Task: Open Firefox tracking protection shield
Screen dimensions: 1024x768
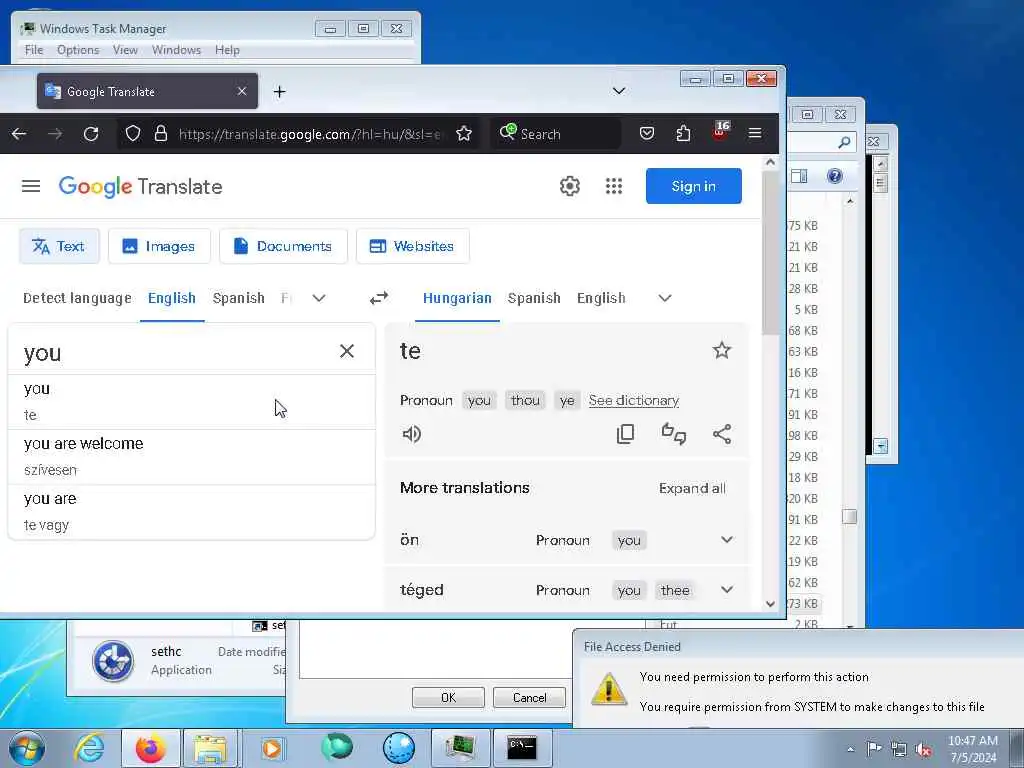Action: (133, 134)
